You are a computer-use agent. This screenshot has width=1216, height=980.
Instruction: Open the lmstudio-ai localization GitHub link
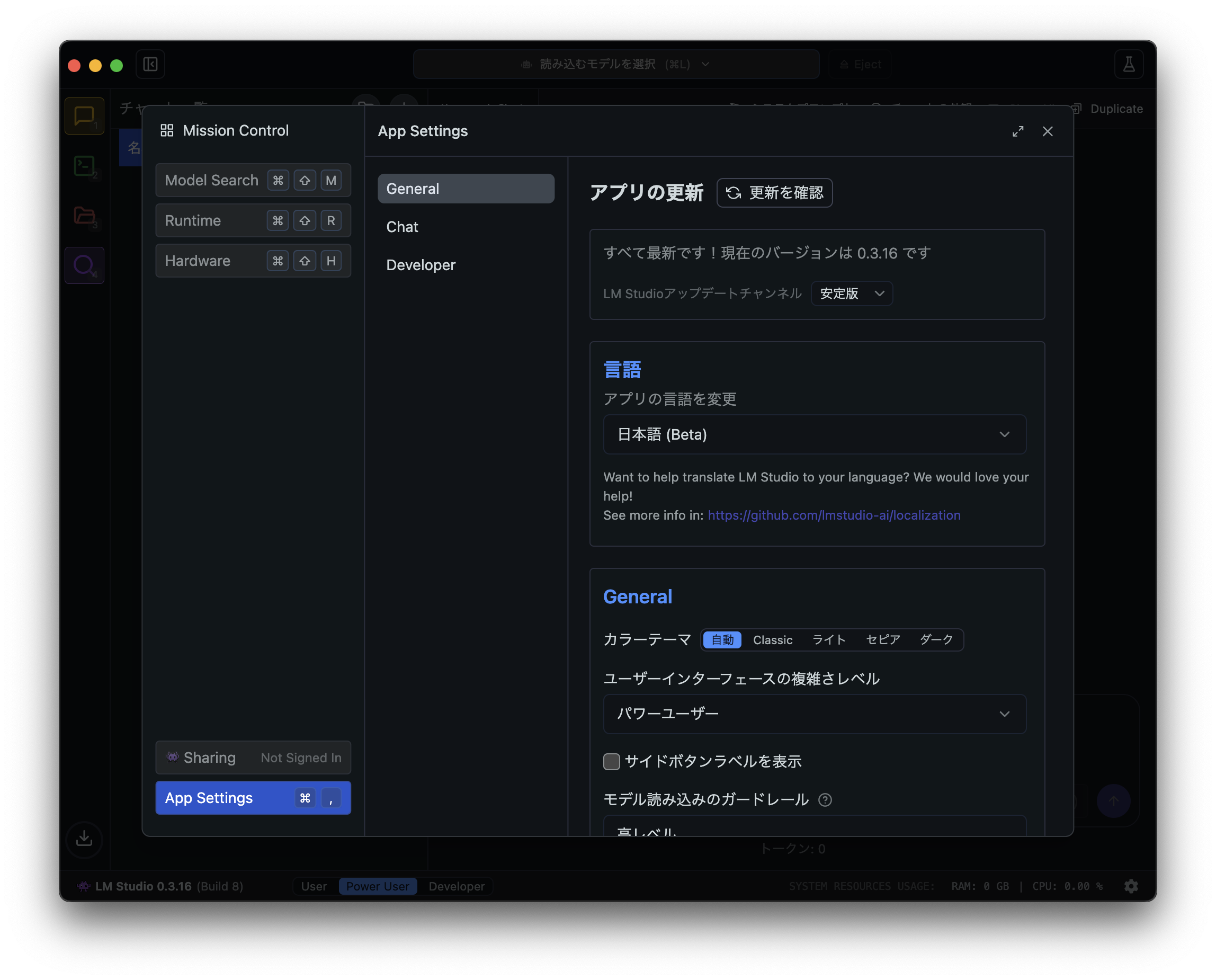coord(834,515)
